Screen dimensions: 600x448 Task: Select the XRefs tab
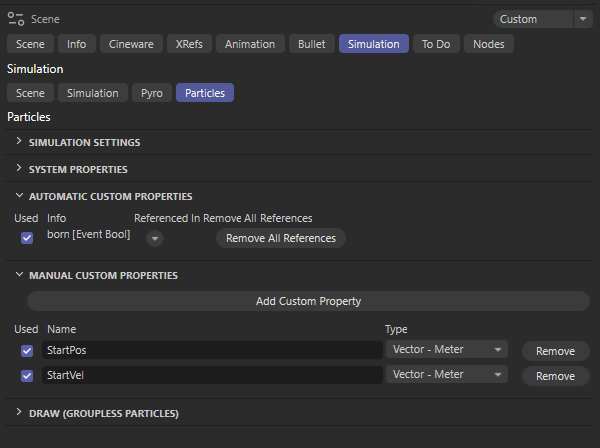pyautogui.click(x=189, y=44)
